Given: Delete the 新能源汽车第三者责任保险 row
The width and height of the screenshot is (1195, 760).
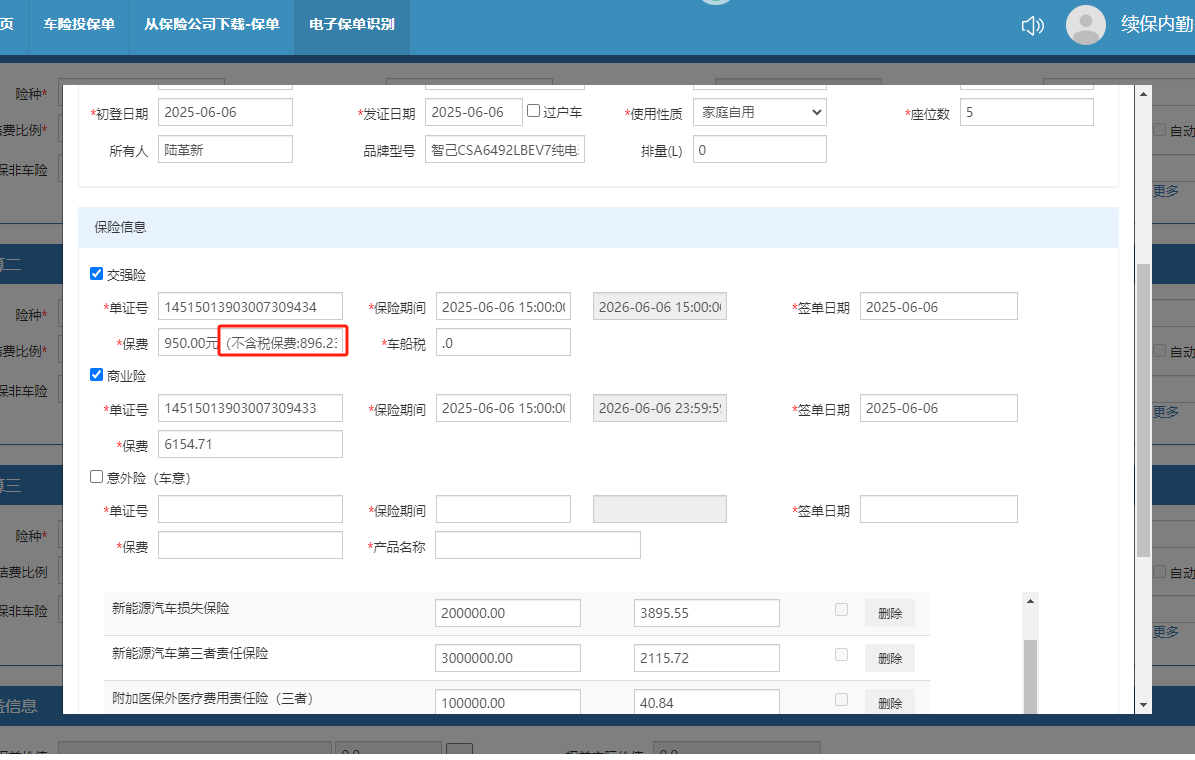Looking at the screenshot, I should coord(889,658).
